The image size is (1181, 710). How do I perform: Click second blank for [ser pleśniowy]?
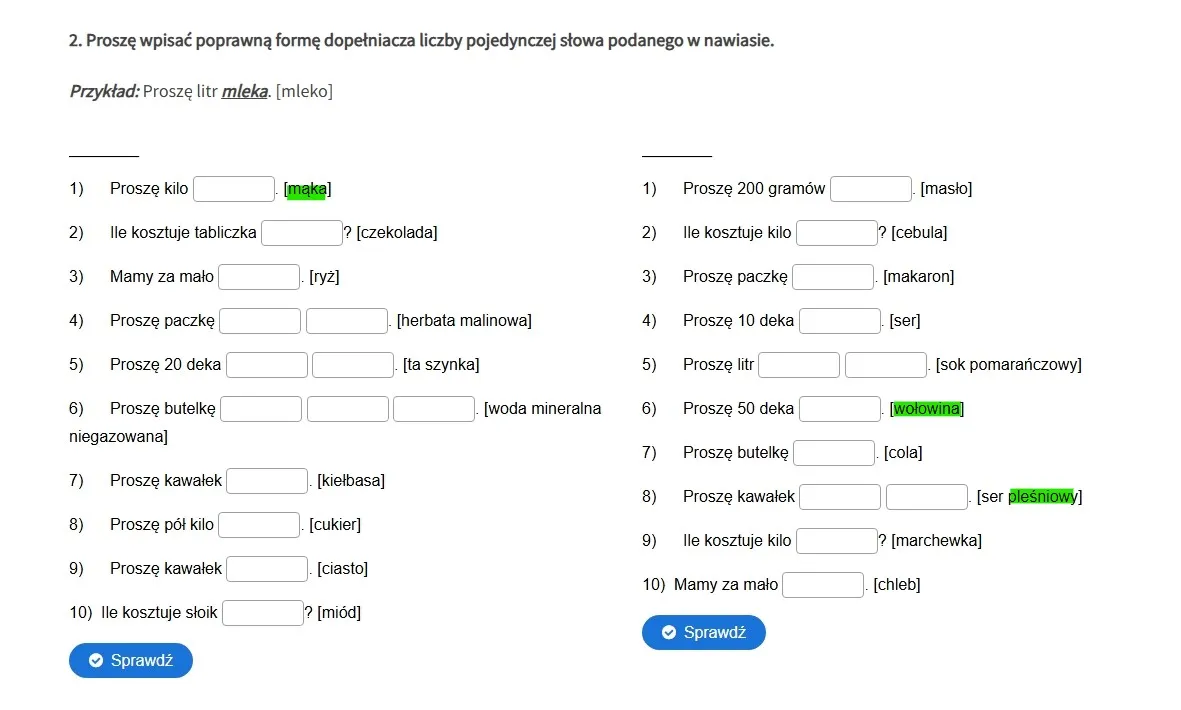(927, 497)
